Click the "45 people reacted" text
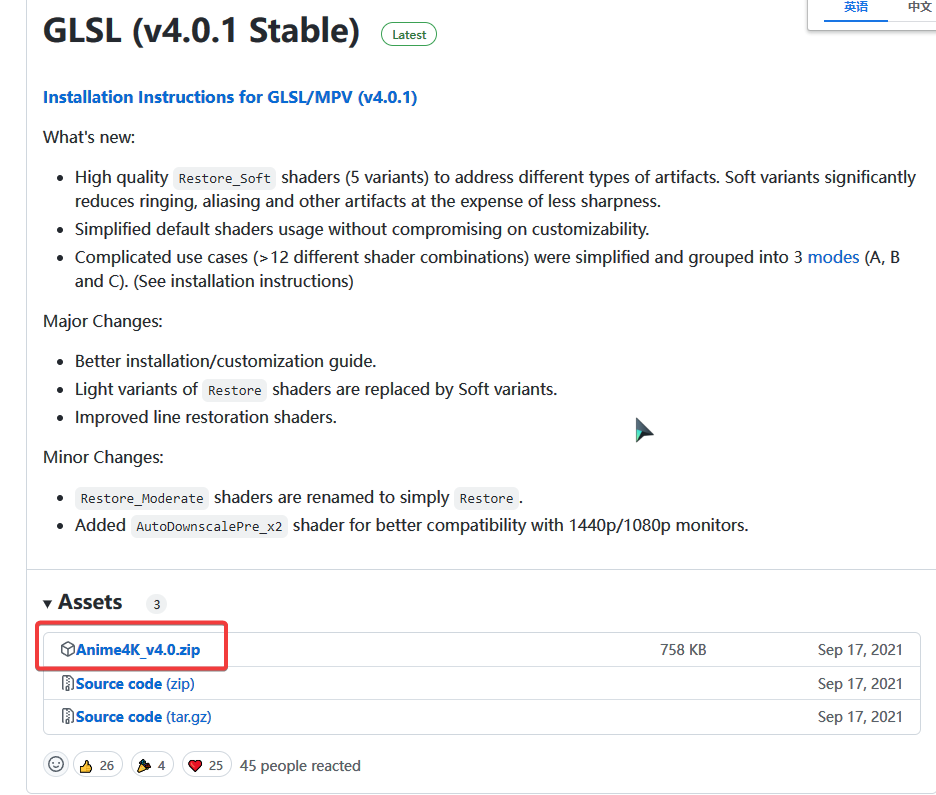The height and width of the screenshot is (795, 936). 300,766
